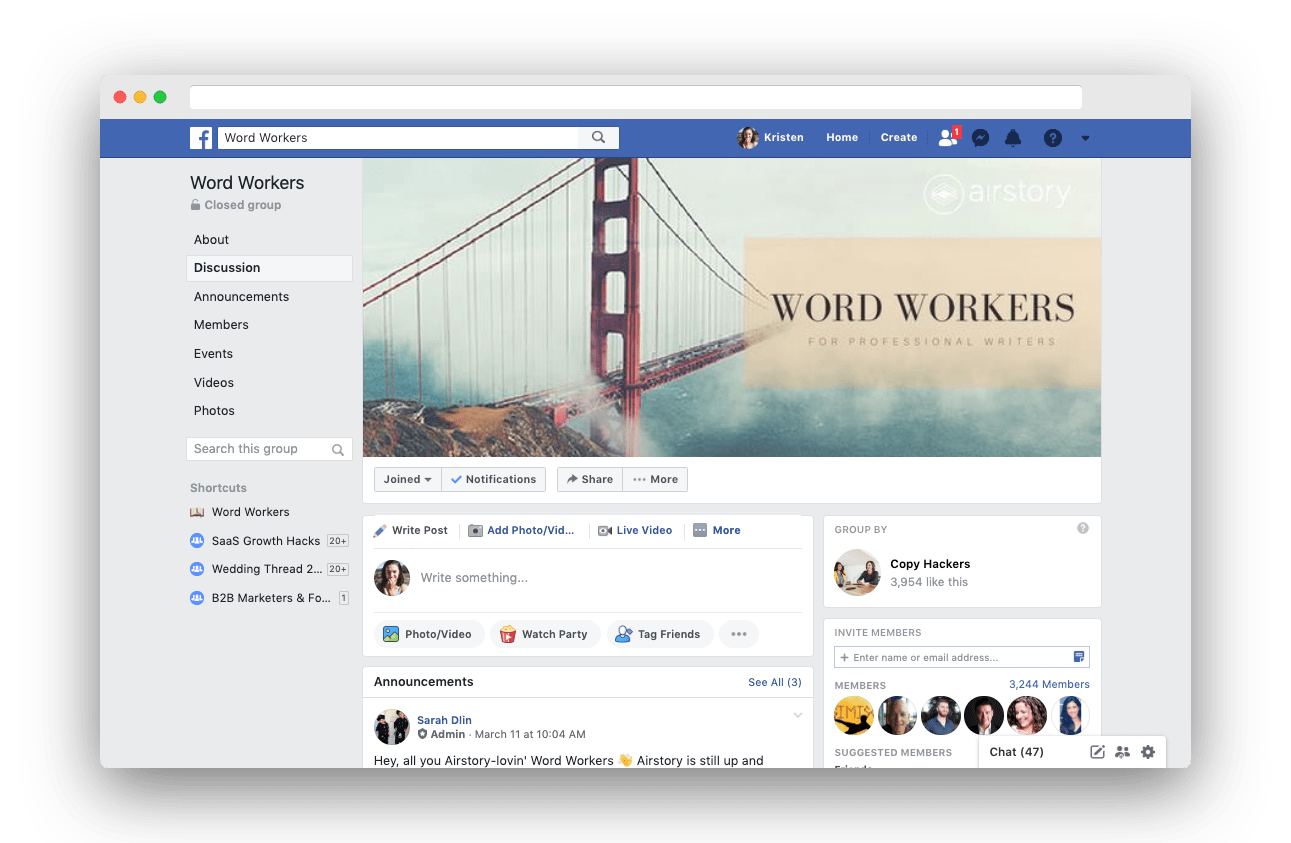Image resolution: width=1291 pixels, height=843 pixels.
Task: Click the ellipsis pill in composer
Action: 739,634
